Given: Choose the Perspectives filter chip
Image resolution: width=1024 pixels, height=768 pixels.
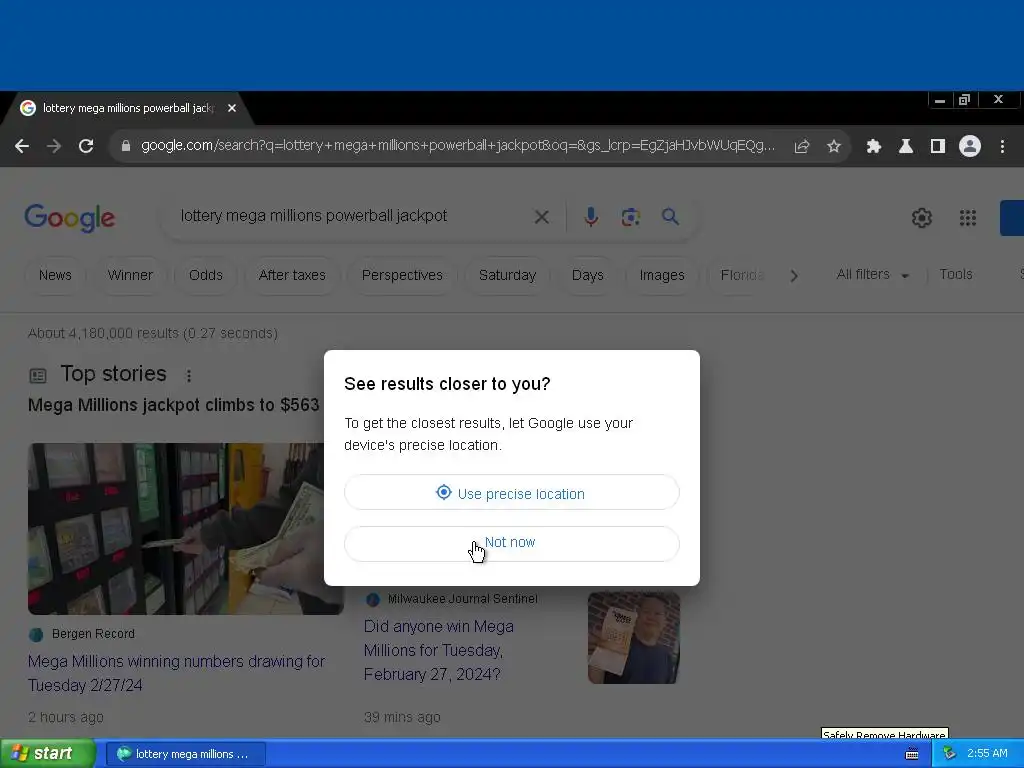Looking at the screenshot, I should (402, 276).
